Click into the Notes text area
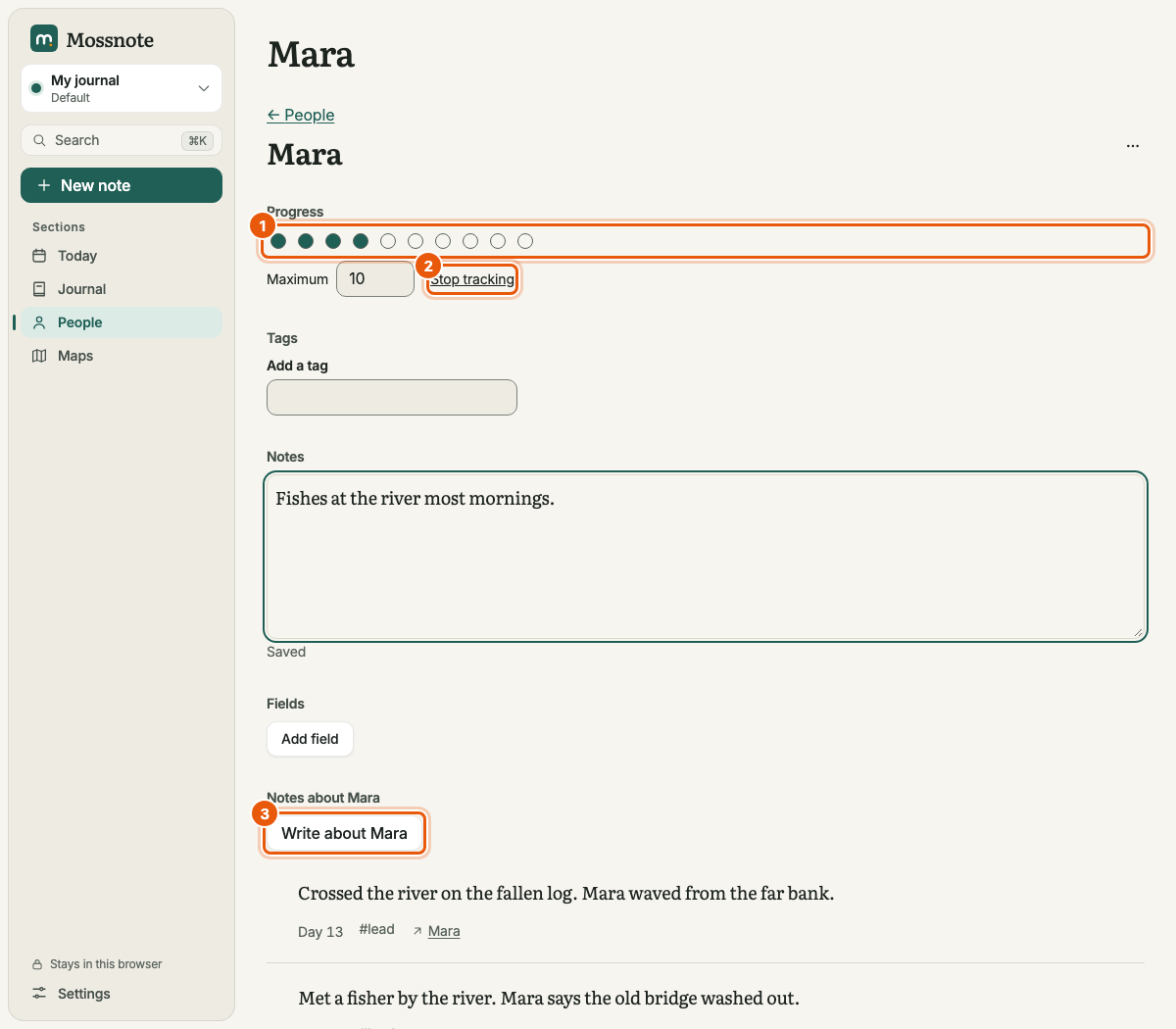This screenshot has height=1029, width=1176. click(x=706, y=557)
